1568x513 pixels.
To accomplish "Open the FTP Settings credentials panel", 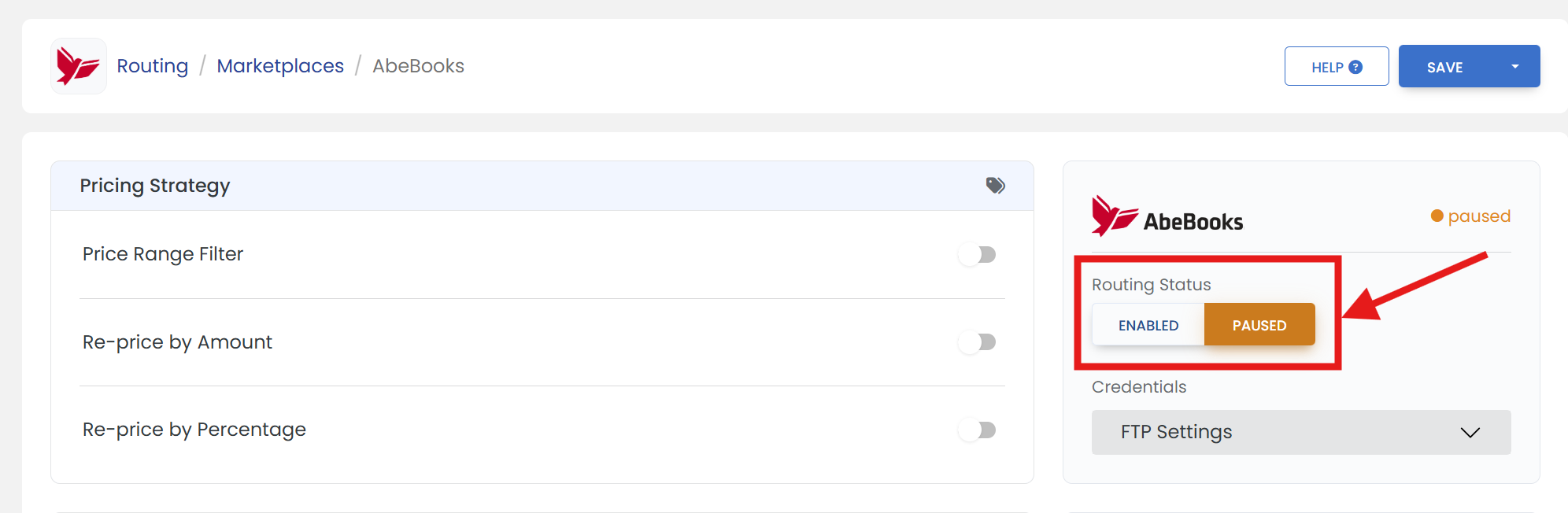I will (1301, 432).
